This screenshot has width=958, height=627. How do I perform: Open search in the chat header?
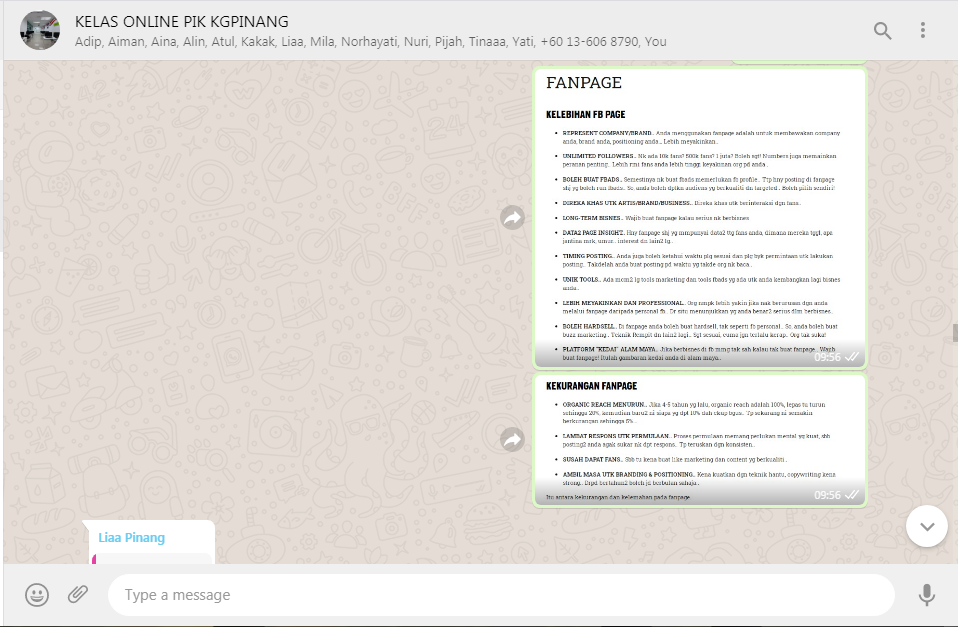882,30
